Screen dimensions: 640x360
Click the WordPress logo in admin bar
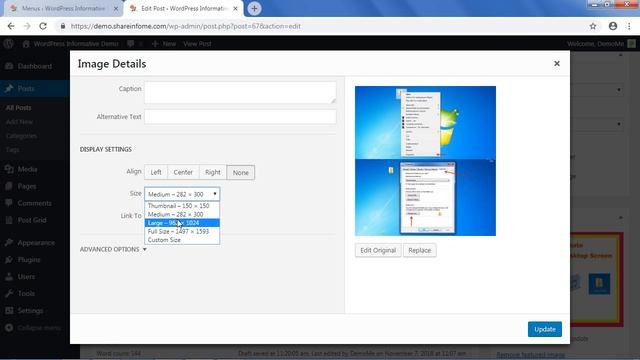9,44
